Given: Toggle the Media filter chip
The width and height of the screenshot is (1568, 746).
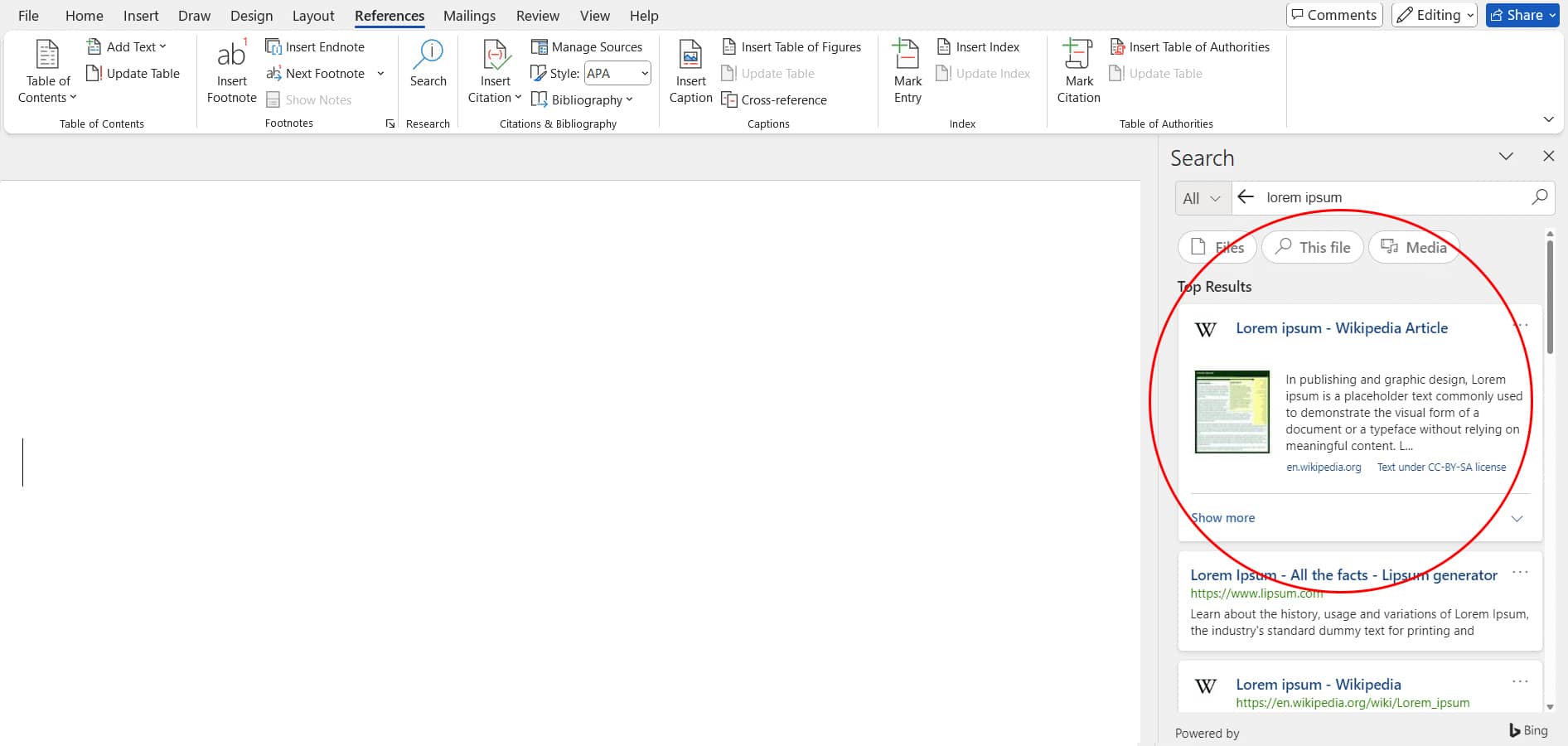Looking at the screenshot, I should click(1414, 247).
